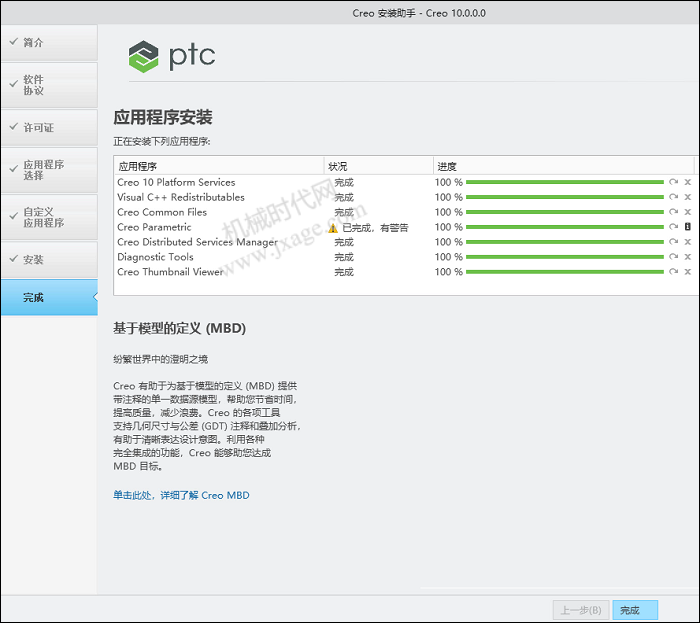
Task: Open the log icon for Creo Parametric
Action: (688, 227)
